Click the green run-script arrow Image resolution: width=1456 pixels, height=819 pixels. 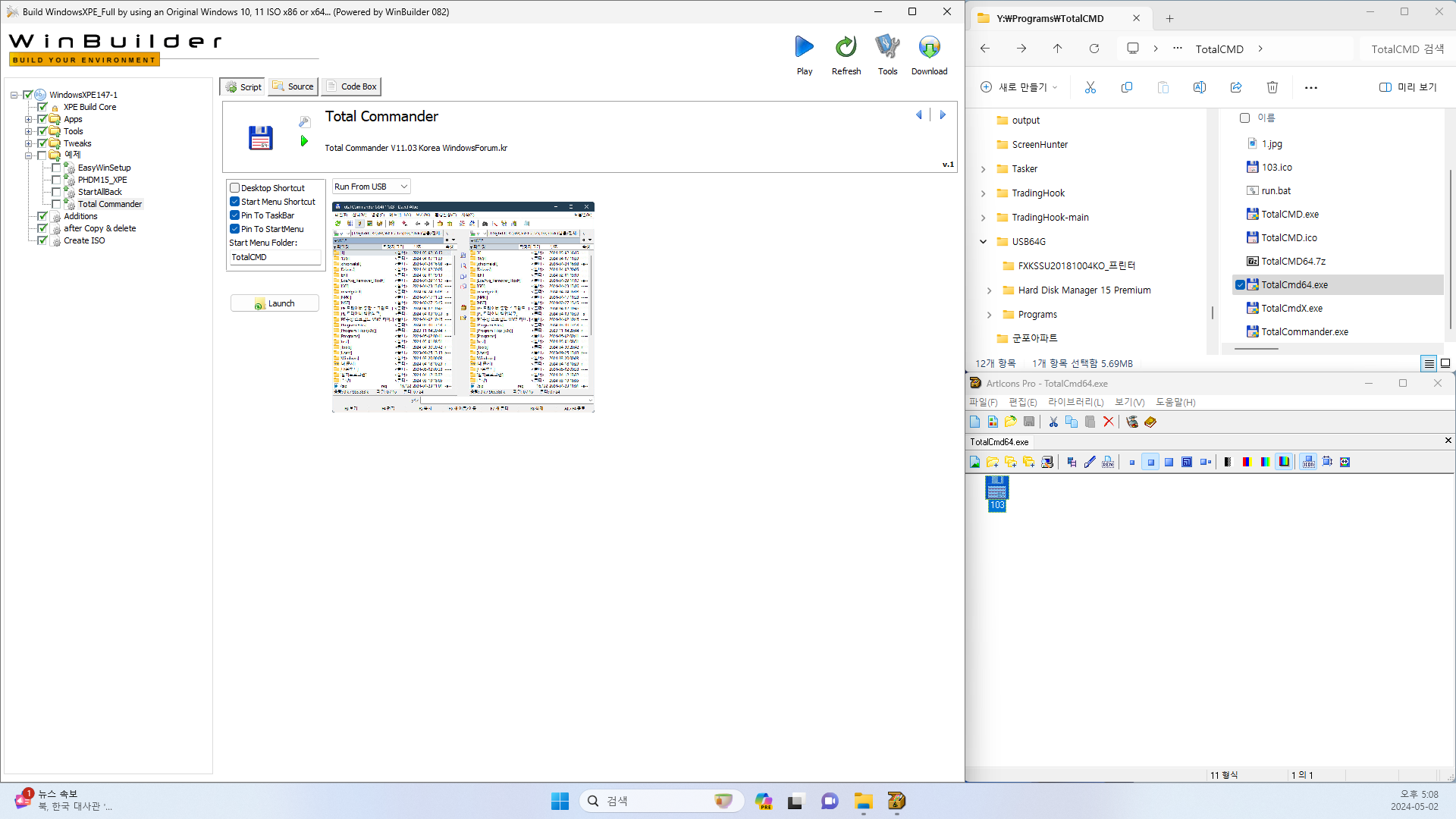pyautogui.click(x=304, y=141)
